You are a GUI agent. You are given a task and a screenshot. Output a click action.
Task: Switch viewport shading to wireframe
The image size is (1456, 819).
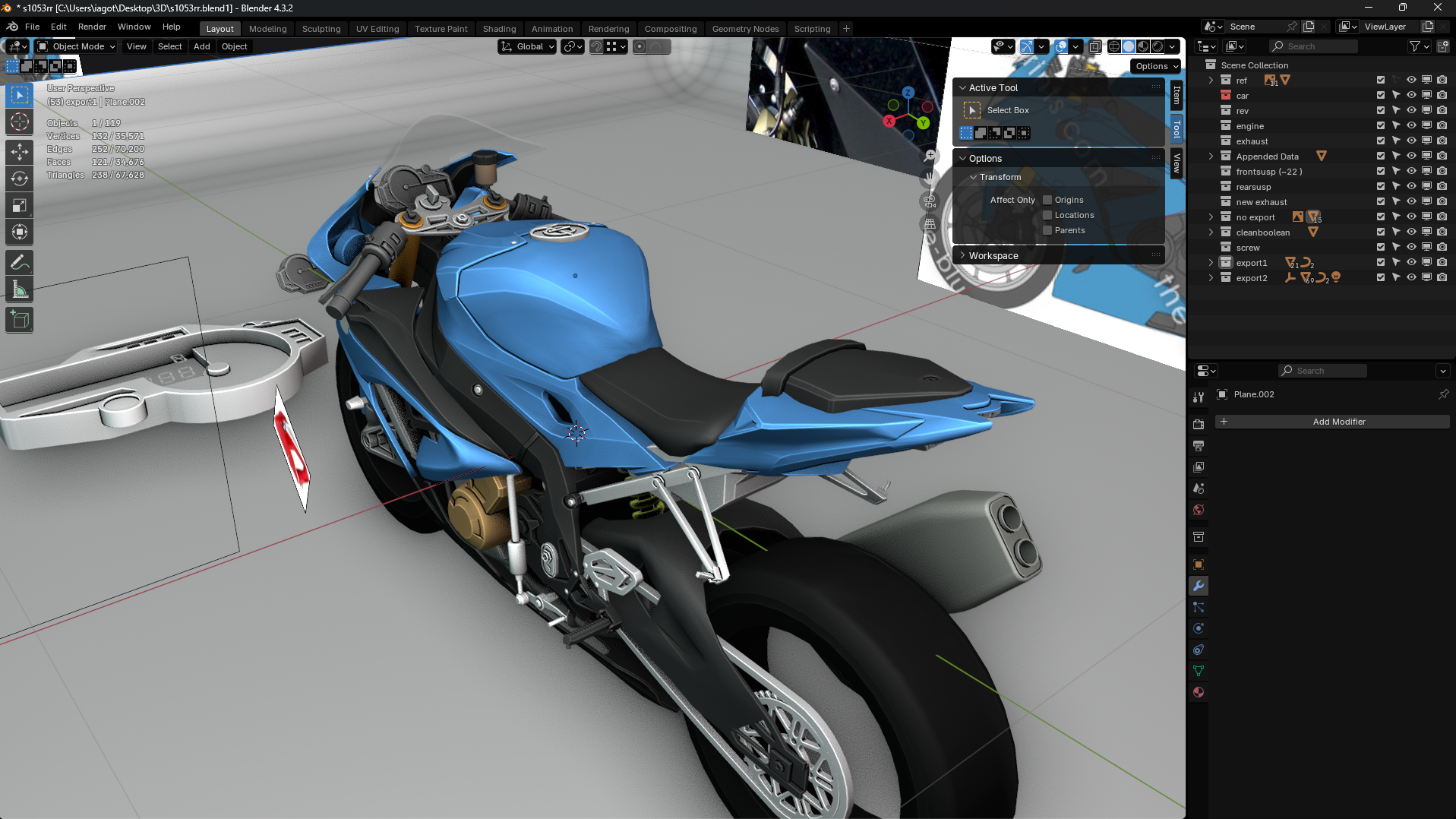coord(1114,46)
